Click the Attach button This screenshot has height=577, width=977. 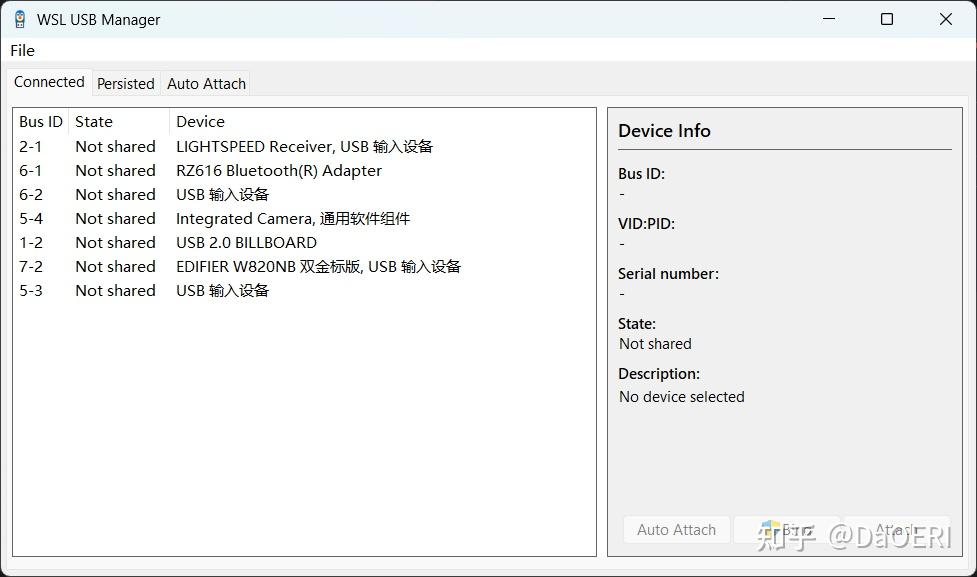[897, 529]
